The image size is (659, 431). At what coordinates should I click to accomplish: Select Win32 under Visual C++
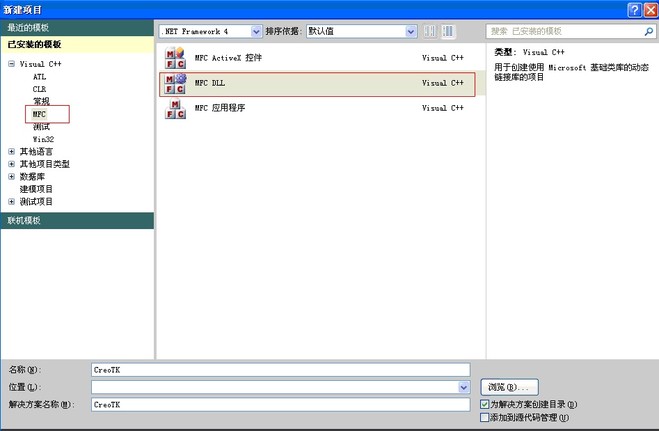point(43,139)
